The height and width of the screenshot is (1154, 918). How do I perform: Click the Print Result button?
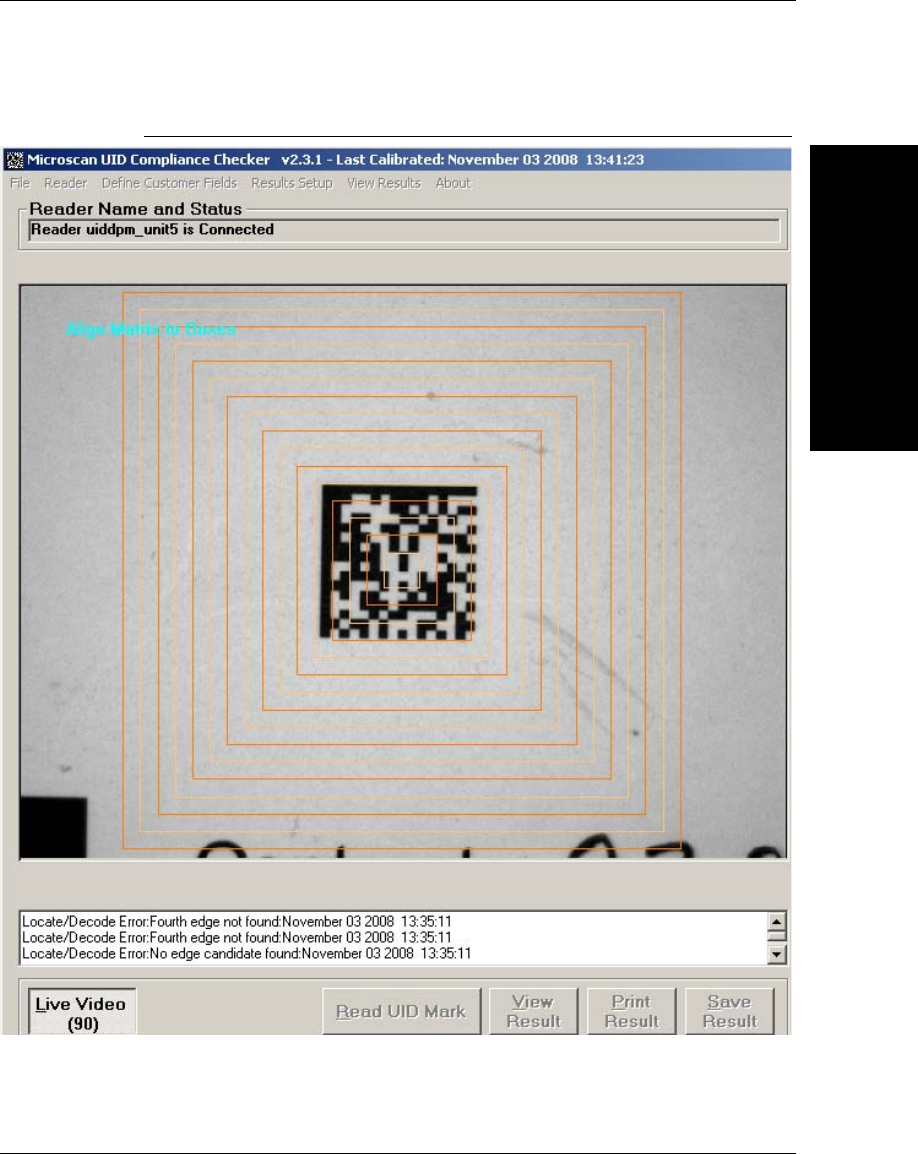pos(631,1012)
